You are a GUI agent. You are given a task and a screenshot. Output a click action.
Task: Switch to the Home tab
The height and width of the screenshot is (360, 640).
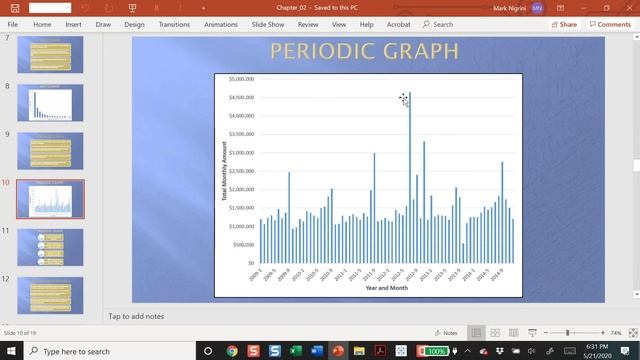[x=42, y=24]
